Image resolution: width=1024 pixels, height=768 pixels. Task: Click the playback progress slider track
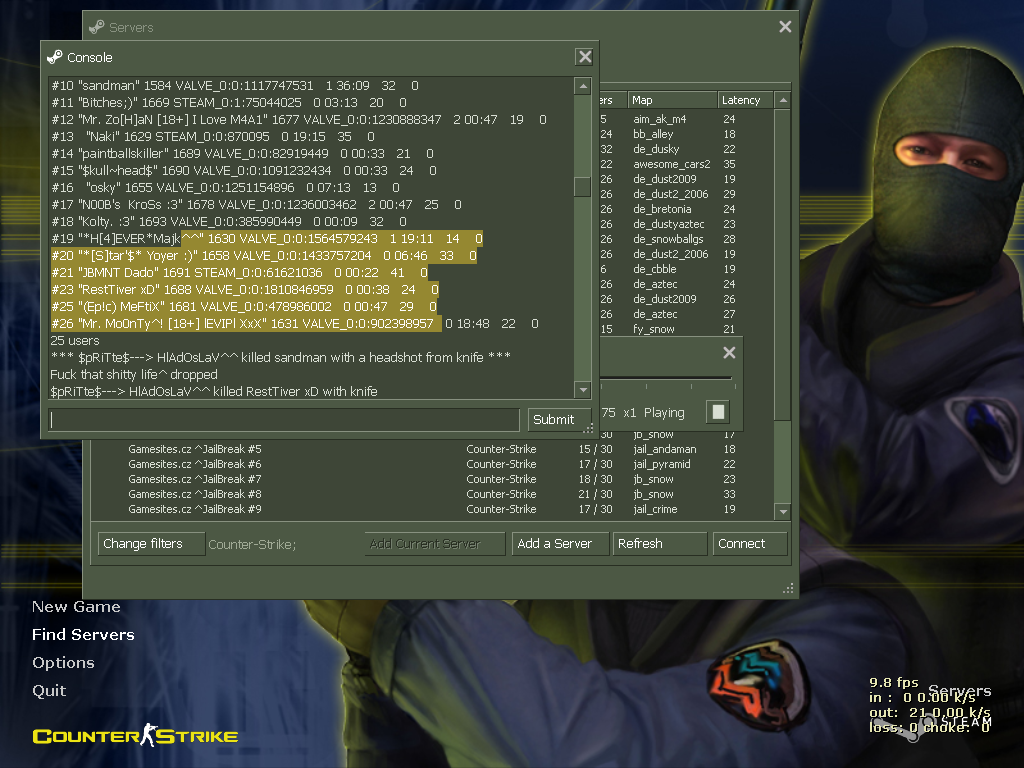point(665,378)
